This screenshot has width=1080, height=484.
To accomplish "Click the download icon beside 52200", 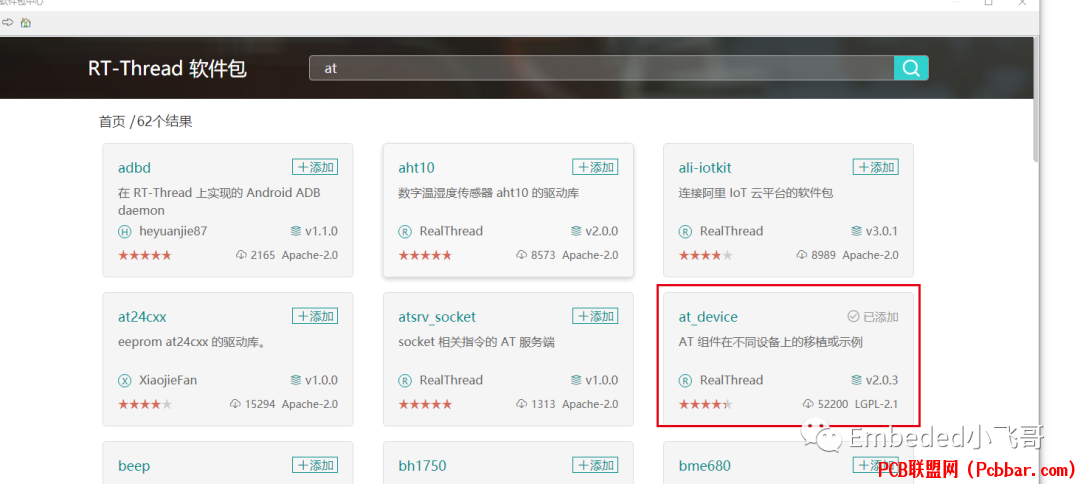I will [808, 403].
